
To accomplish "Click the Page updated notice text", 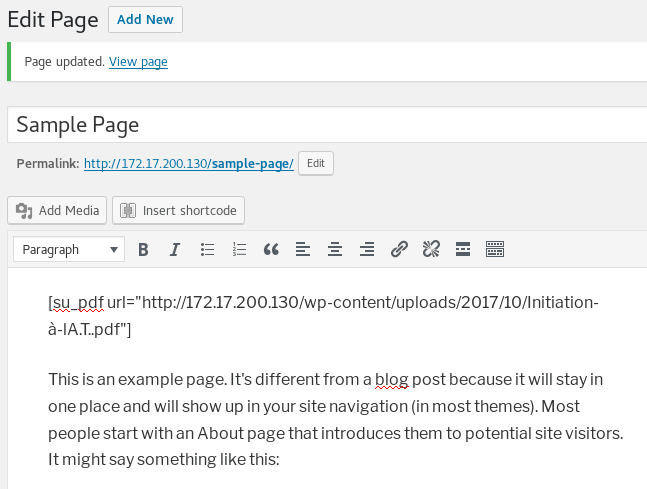I will point(64,62).
